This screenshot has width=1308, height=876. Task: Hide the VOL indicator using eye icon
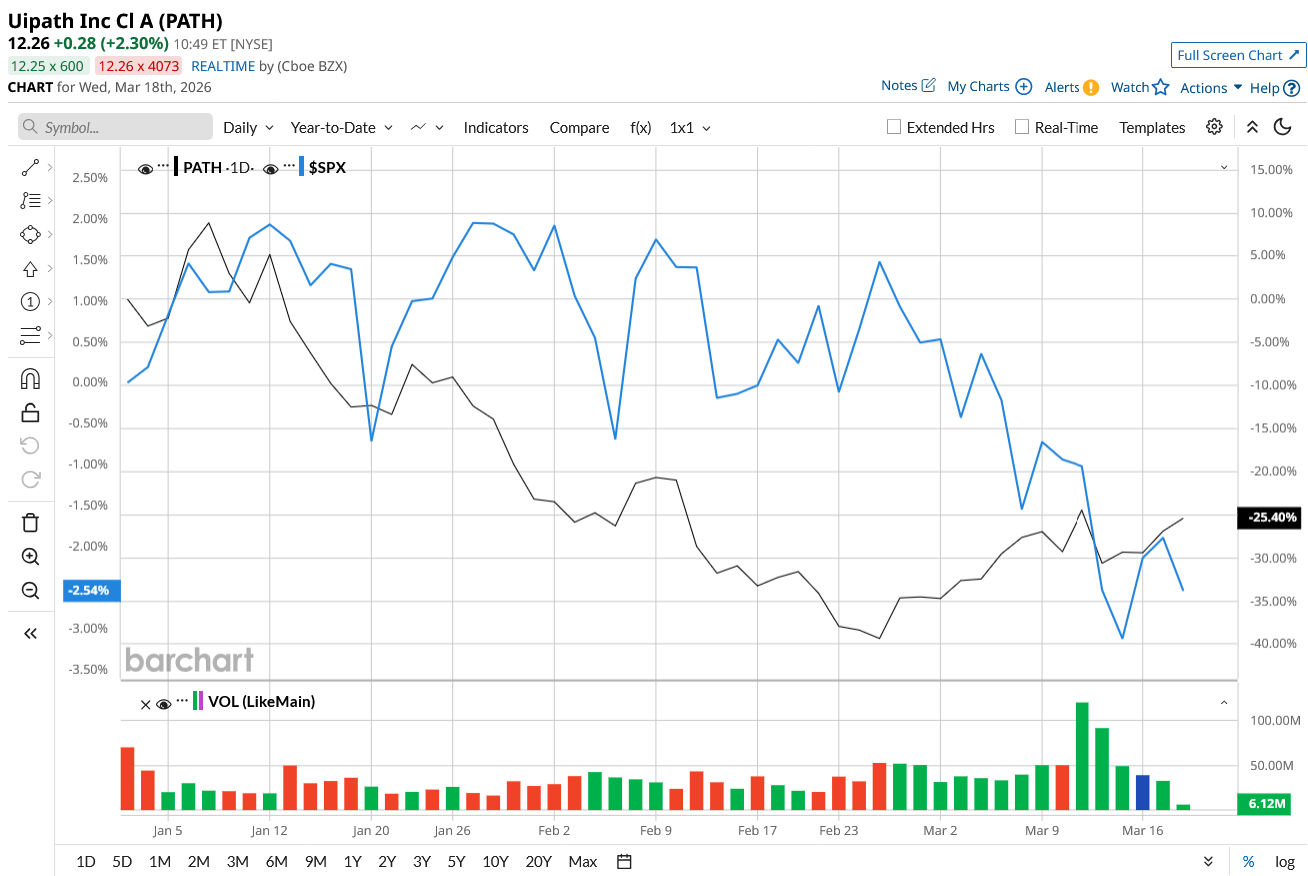pyautogui.click(x=164, y=704)
